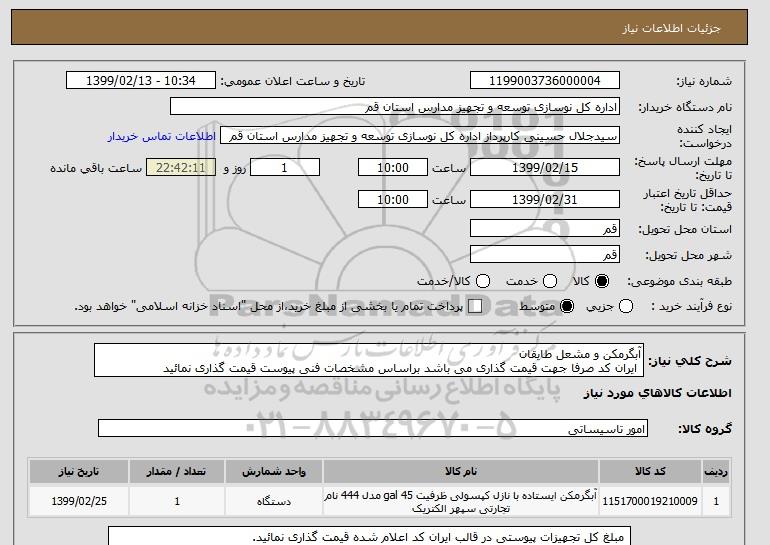The image size is (770, 545).
Task: Click the remaining days field showing 1
Action: (285, 167)
